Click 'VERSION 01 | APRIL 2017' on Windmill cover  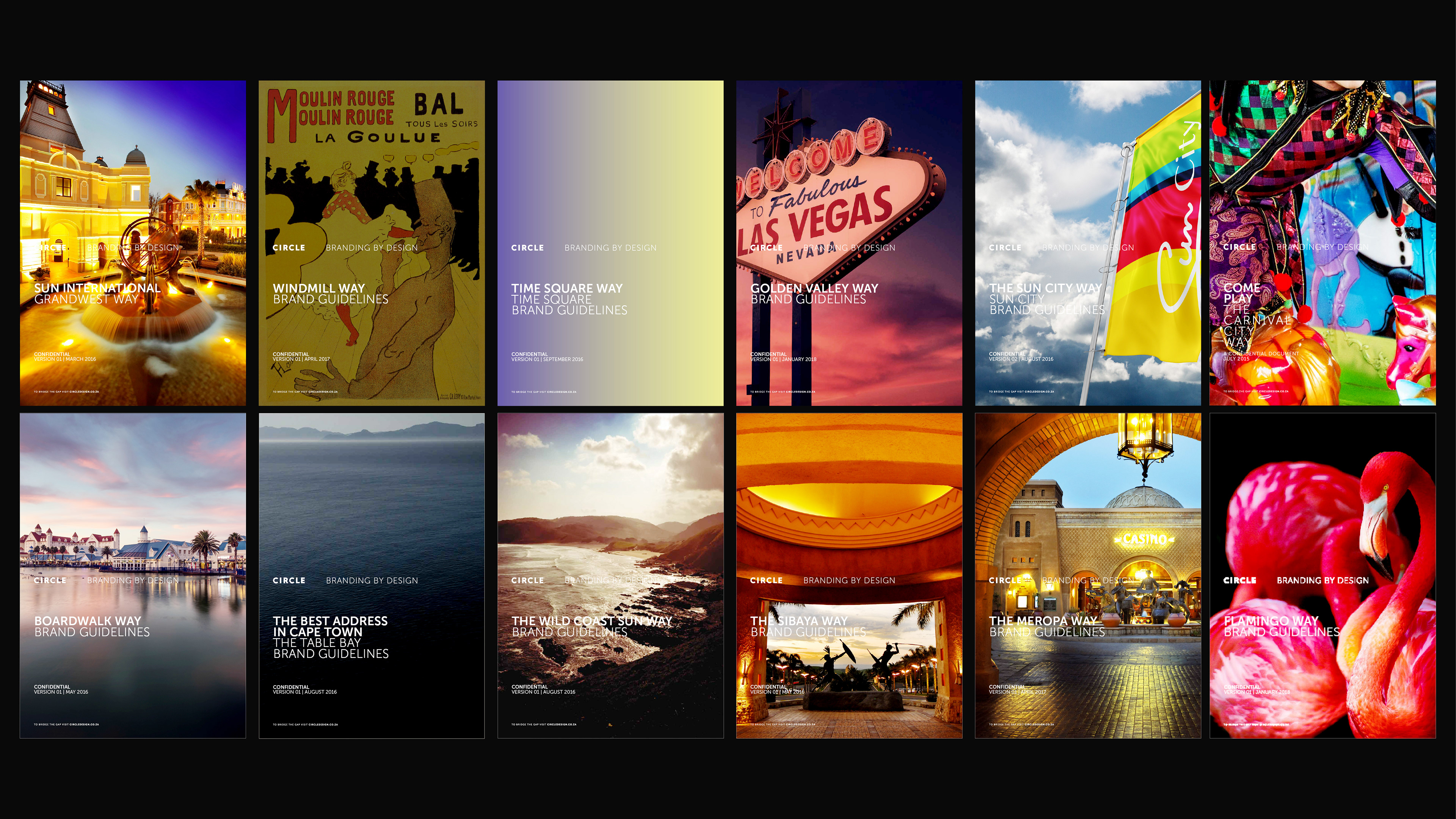301,359
